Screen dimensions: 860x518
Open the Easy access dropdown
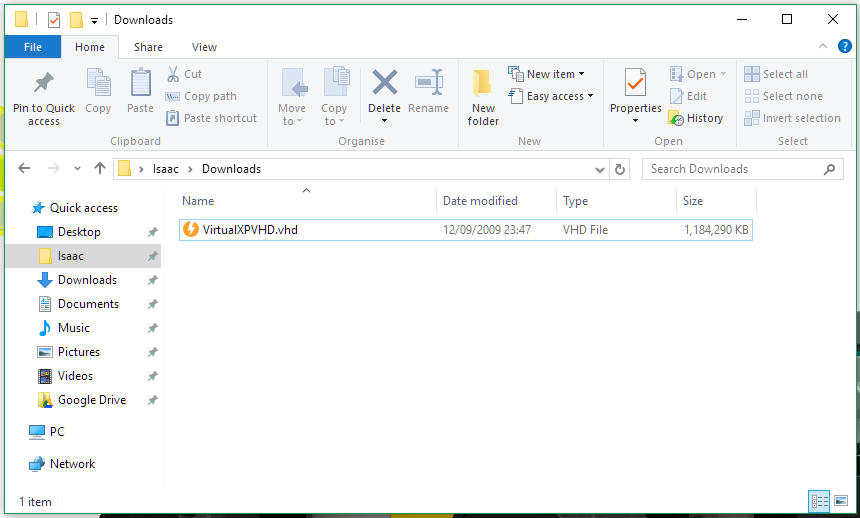[551, 96]
